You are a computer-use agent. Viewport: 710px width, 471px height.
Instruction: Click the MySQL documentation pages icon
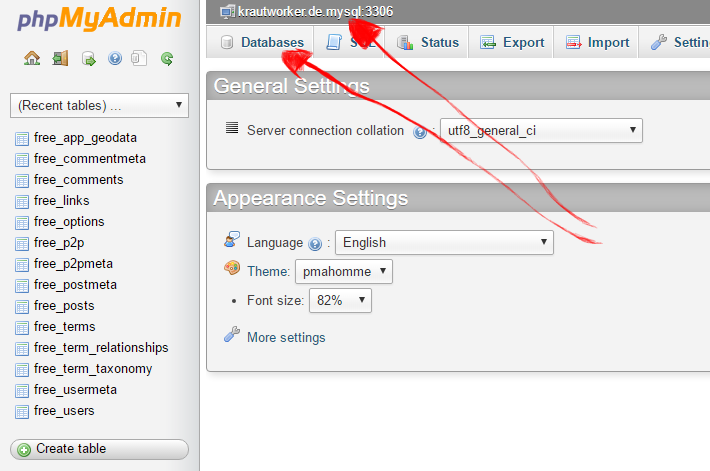click(139, 58)
